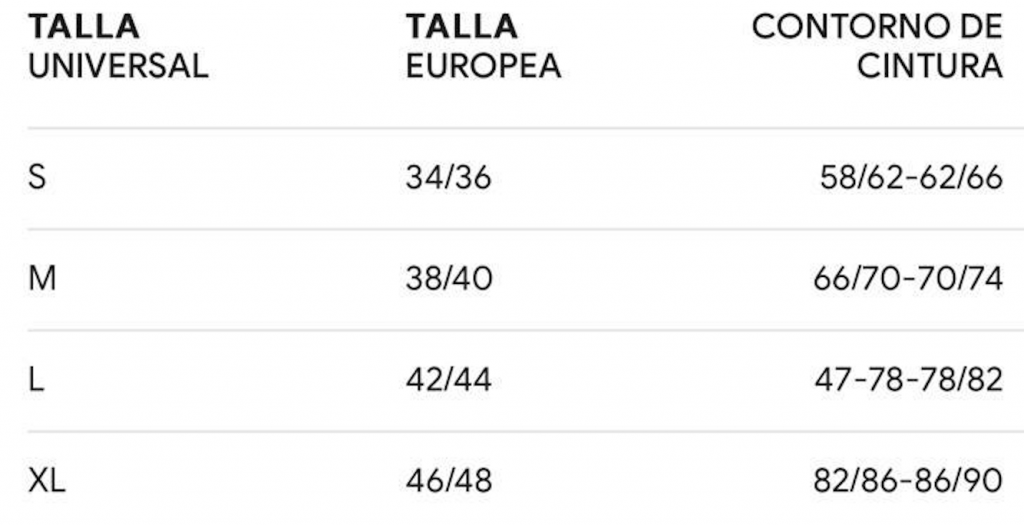Click European size 42/44
This screenshot has width=1024, height=525.
point(448,380)
